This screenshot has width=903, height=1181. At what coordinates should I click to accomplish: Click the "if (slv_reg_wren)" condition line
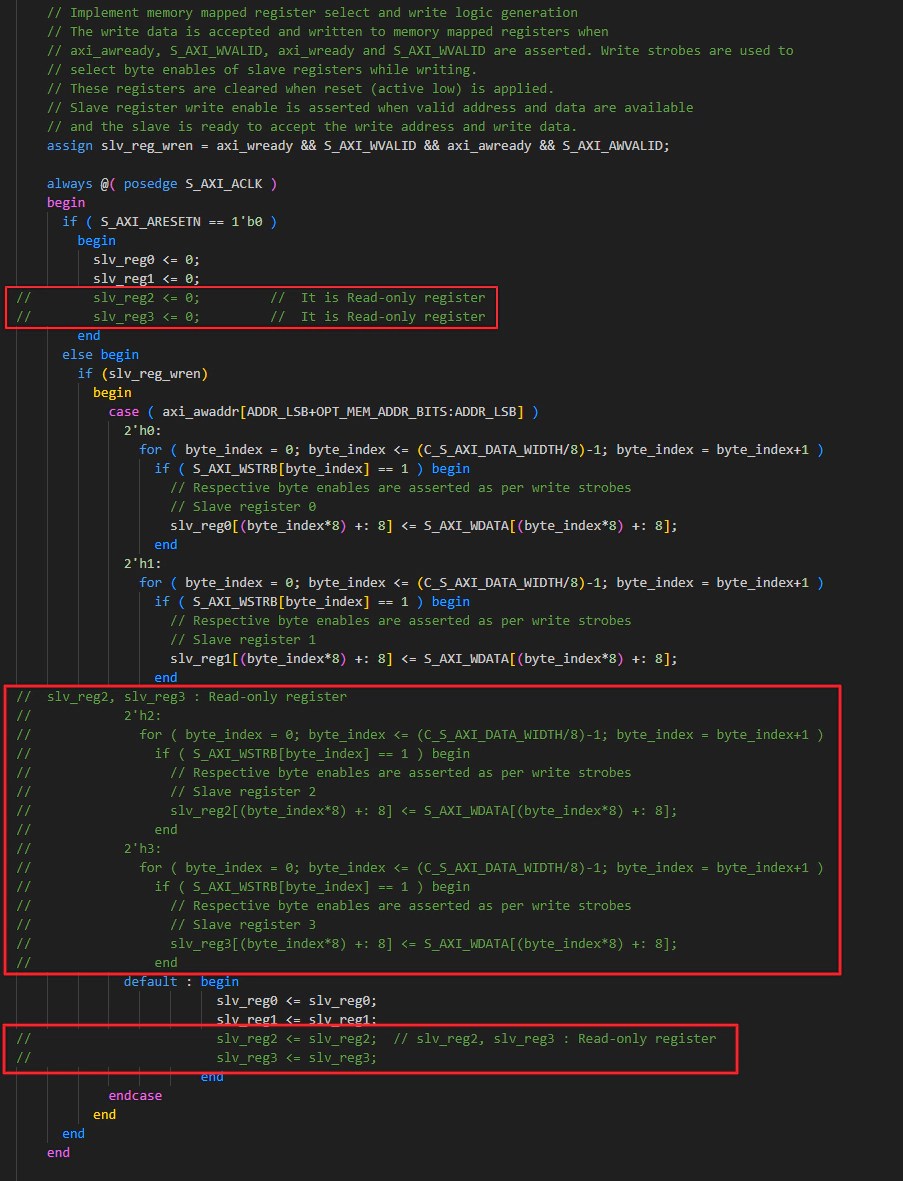(142, 374)
